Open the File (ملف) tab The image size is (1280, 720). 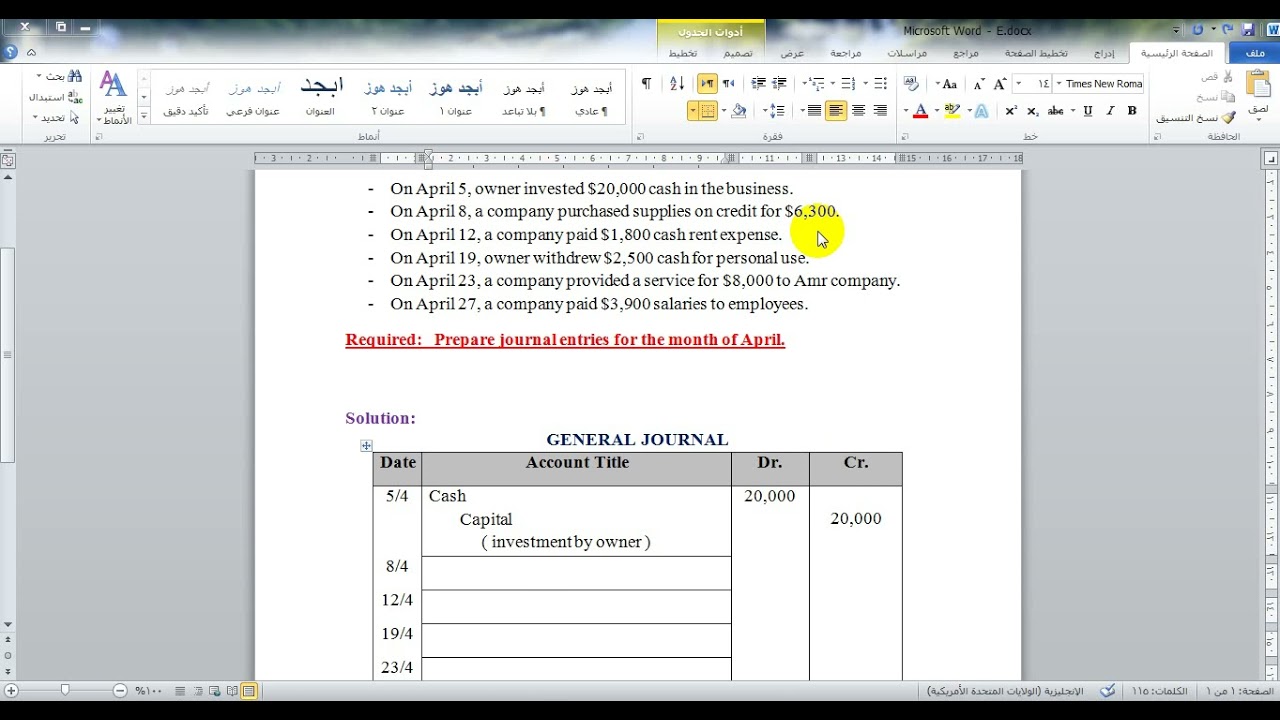(x=1254, y=53)
